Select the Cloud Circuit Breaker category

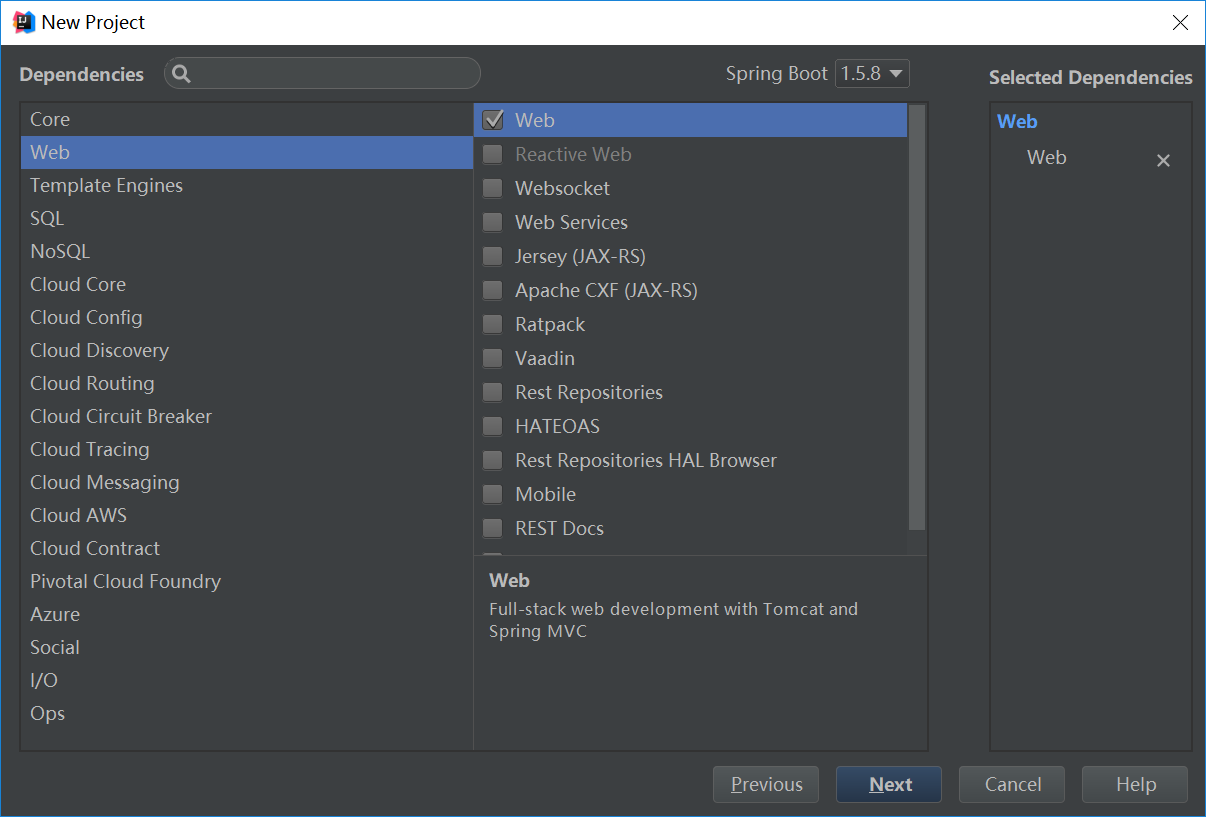pos(246,416)
